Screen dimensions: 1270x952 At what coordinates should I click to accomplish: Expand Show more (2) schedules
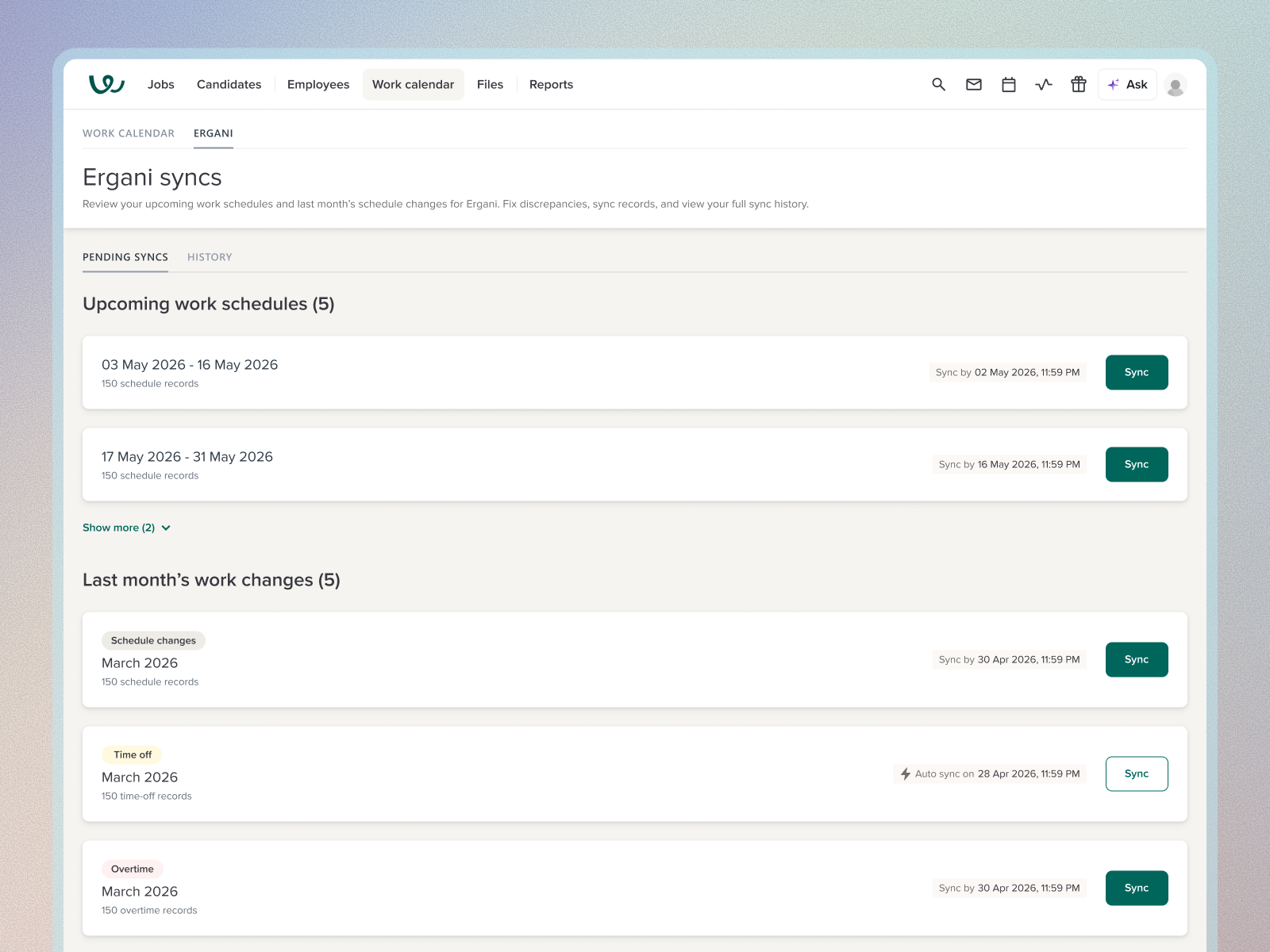127,528
